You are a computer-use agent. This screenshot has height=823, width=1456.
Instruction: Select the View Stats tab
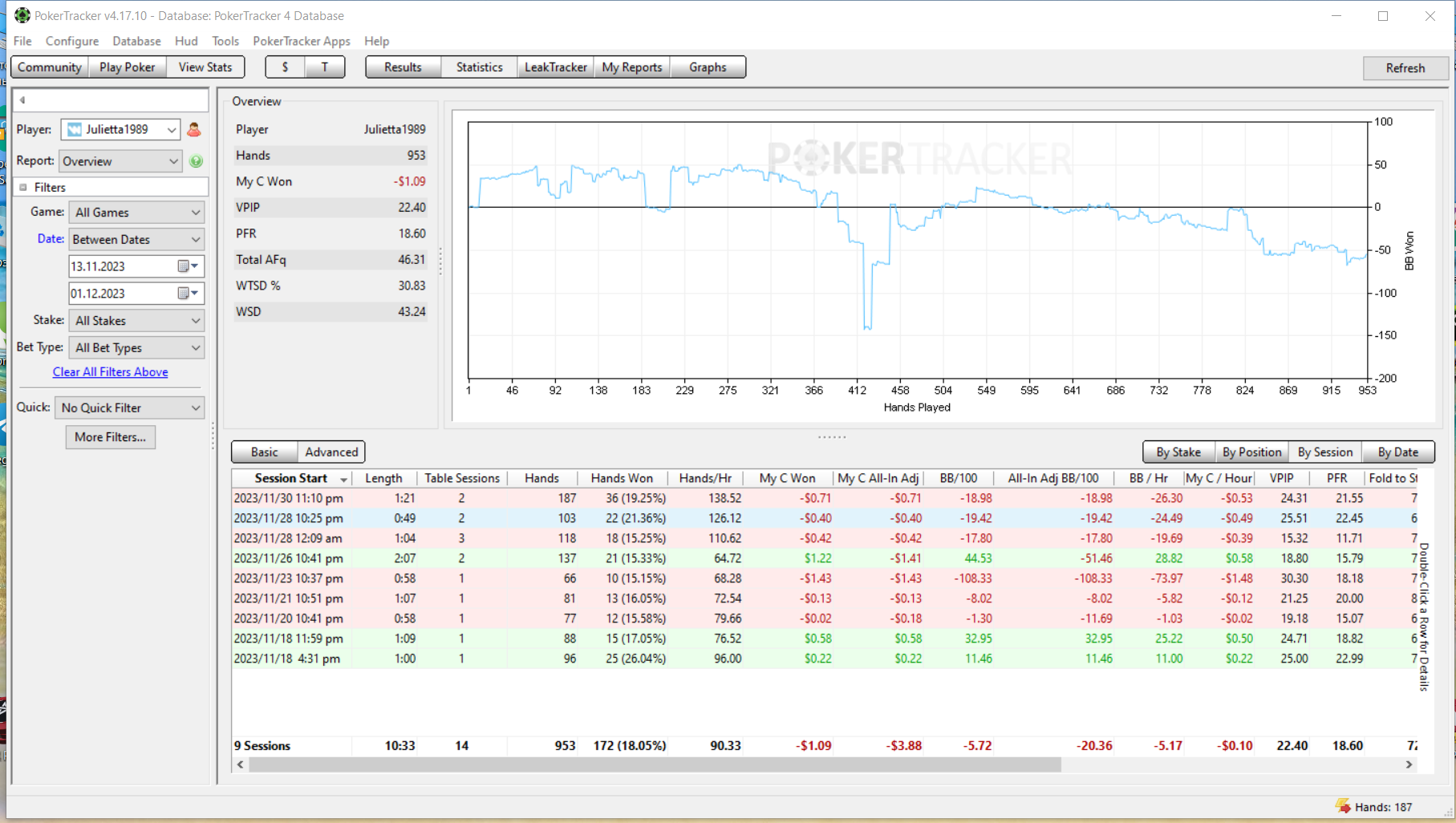(205, 67)
